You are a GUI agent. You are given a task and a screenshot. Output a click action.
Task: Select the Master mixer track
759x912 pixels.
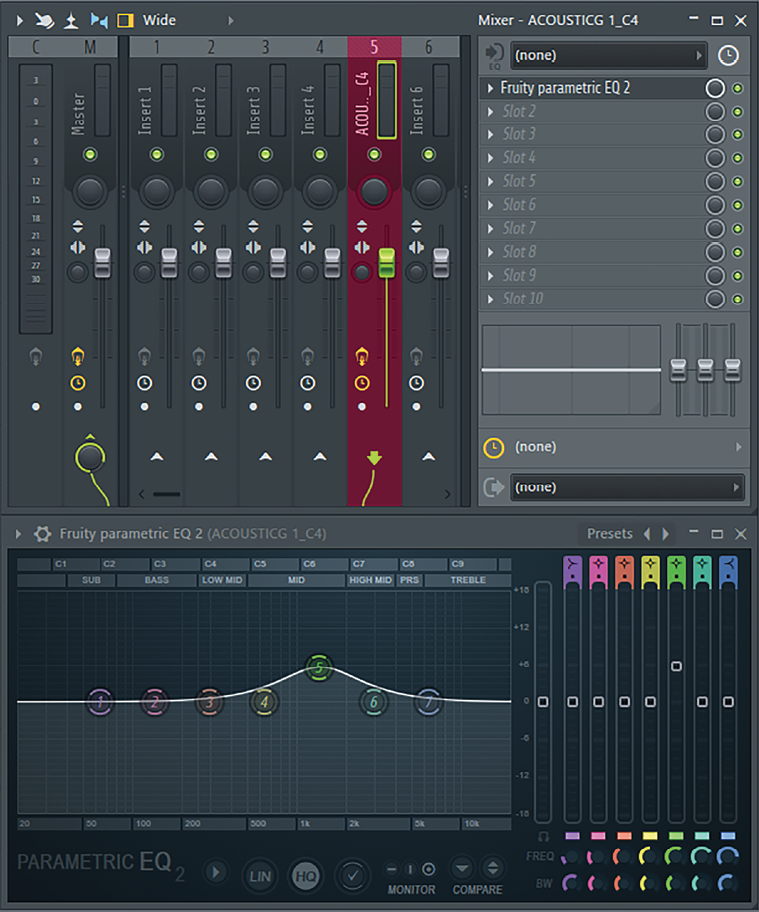(x=78, y=113)
